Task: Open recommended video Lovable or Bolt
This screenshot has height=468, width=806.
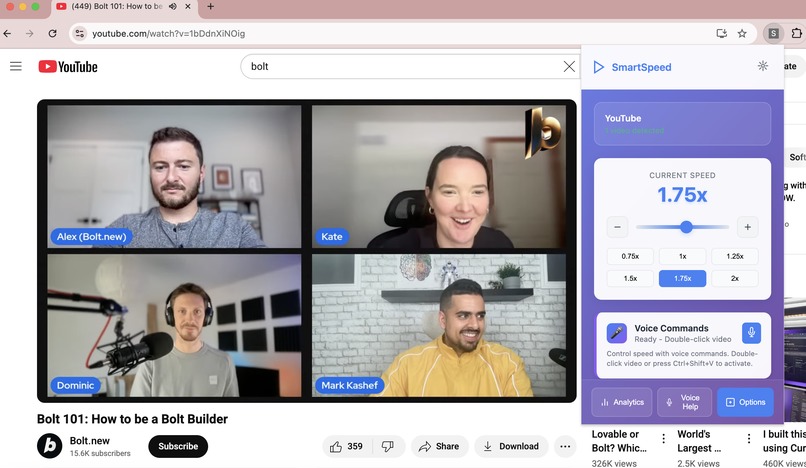Action: tap(620, 441)
